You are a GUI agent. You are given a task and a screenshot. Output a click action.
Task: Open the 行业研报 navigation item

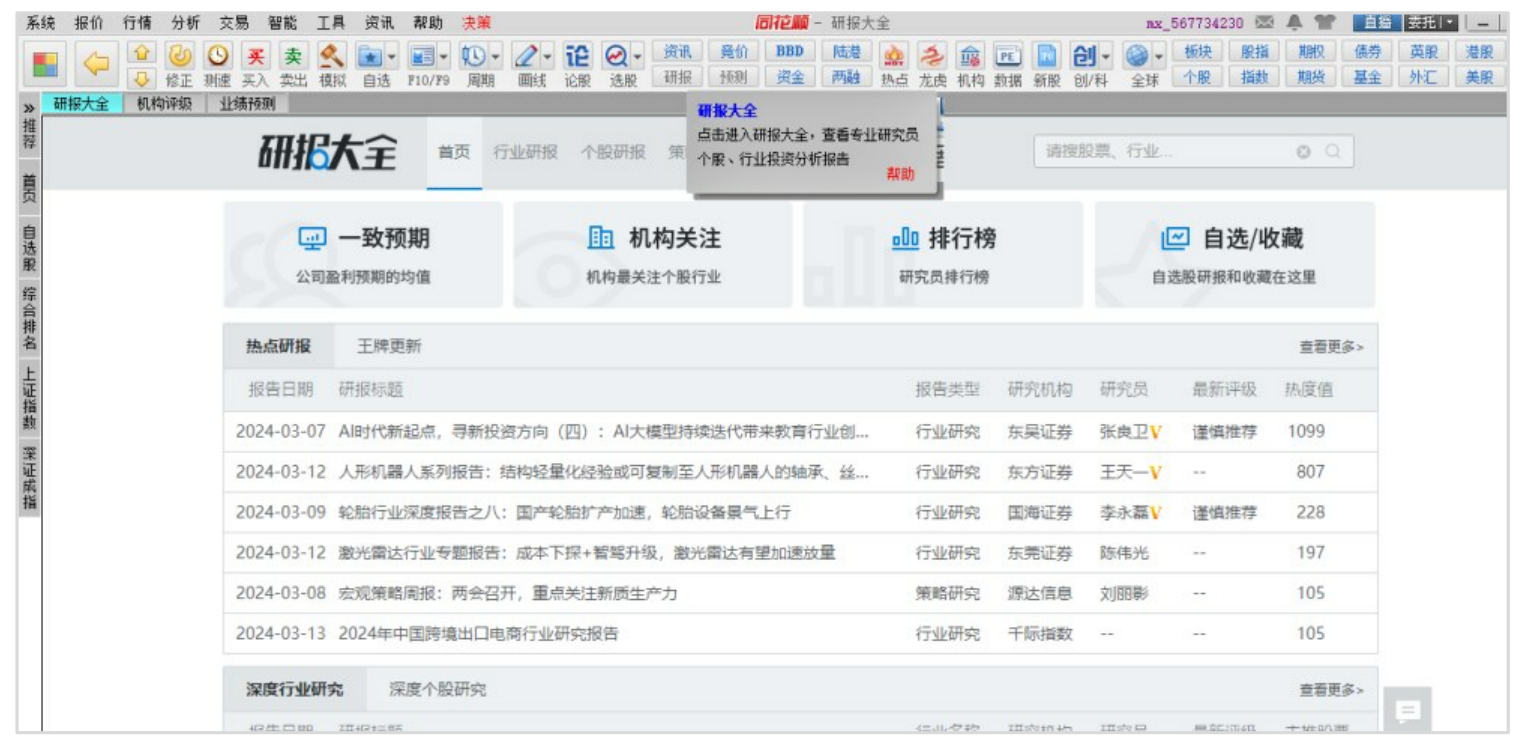tap(525, 152)
